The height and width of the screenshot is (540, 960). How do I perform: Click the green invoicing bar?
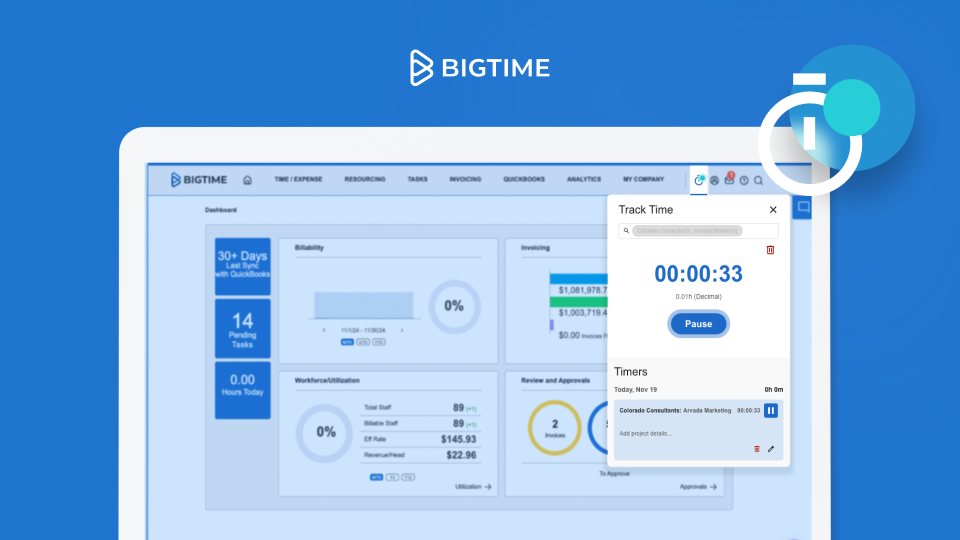pyautogui.click(x=579, y=302)
